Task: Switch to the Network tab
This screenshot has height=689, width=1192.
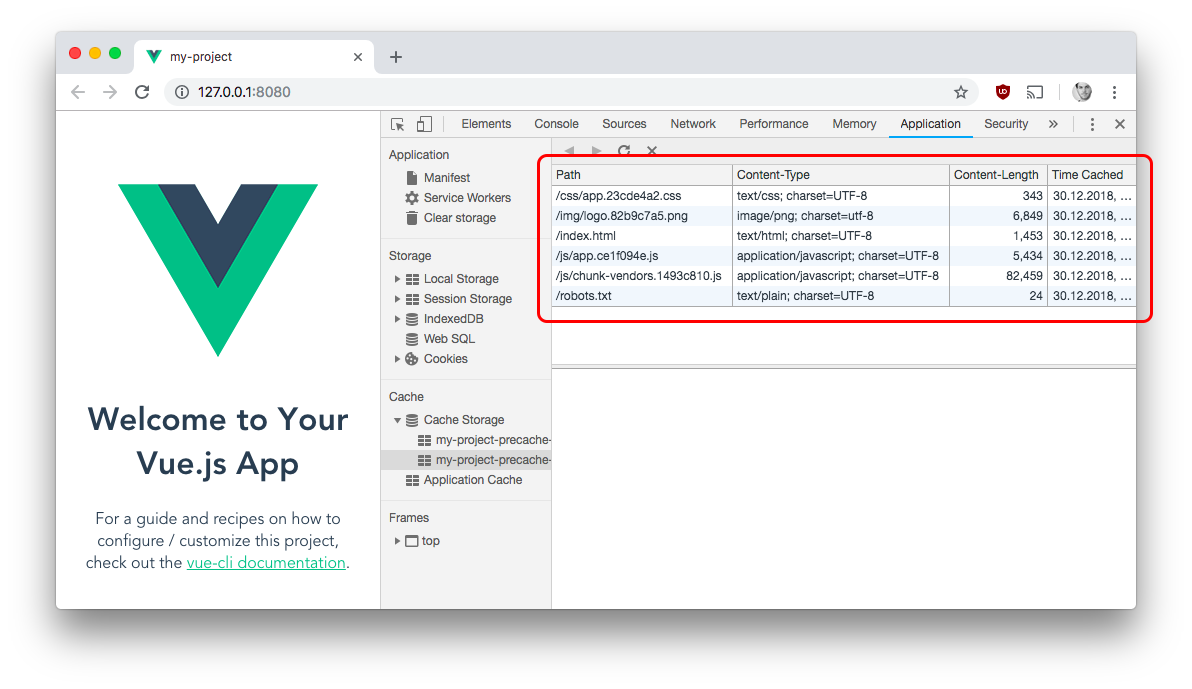Action: tap(693, 124)
